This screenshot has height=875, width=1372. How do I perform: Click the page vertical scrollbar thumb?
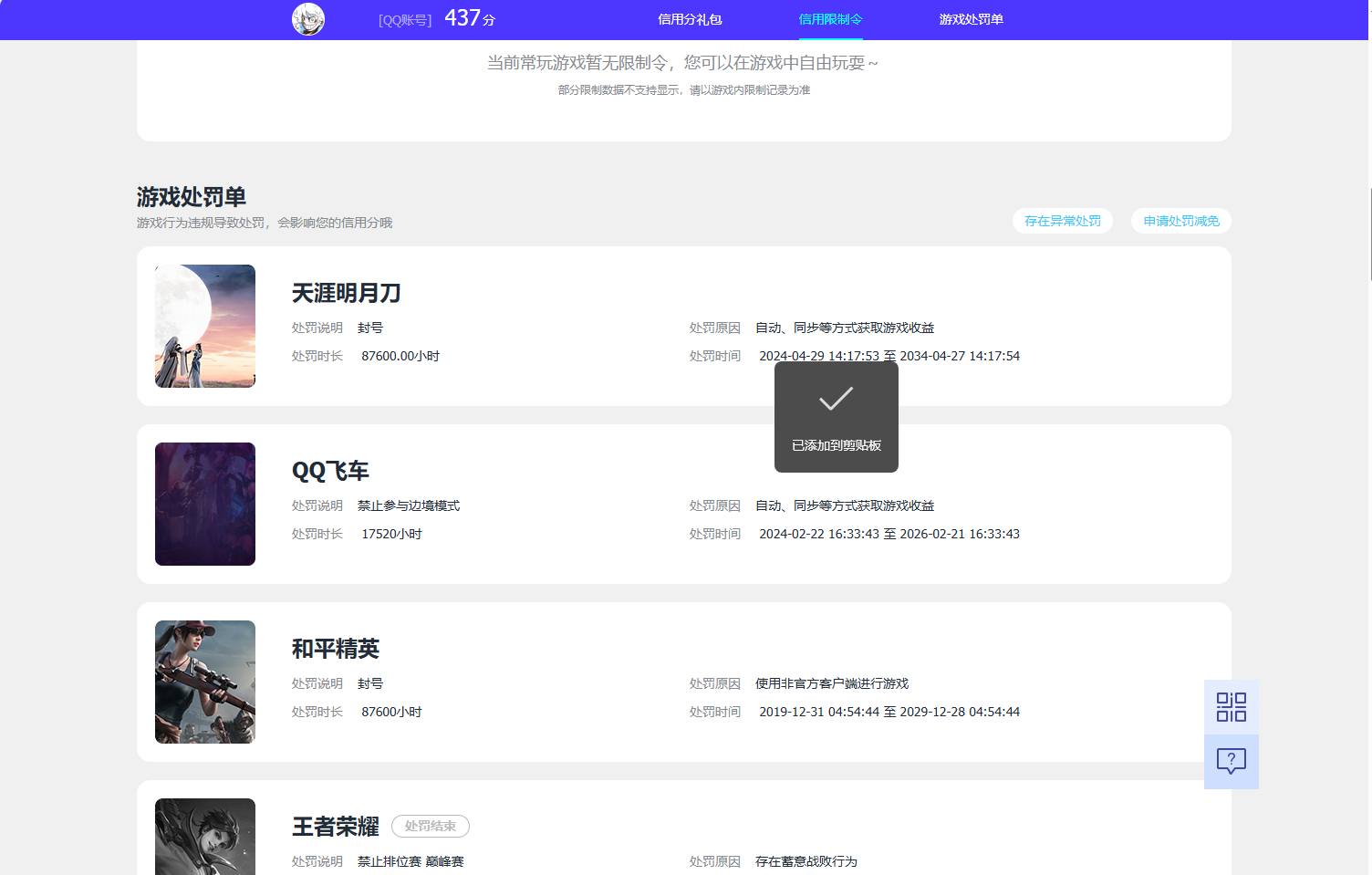(x=1369, y=234)
